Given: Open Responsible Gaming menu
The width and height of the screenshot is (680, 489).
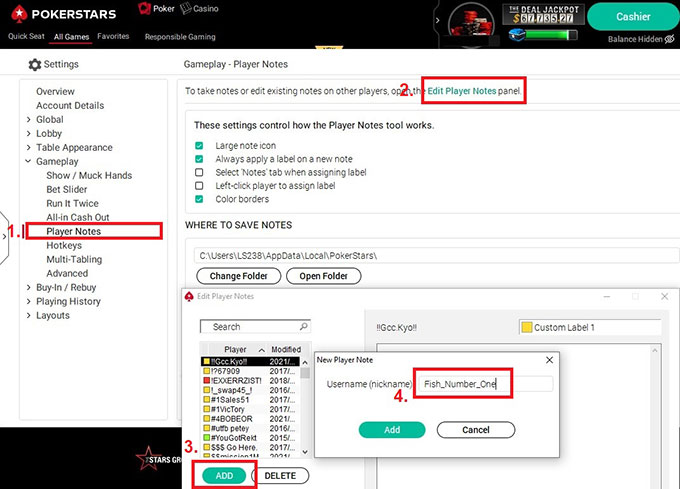Looking at the screenshot, I should tap(180, 37).
